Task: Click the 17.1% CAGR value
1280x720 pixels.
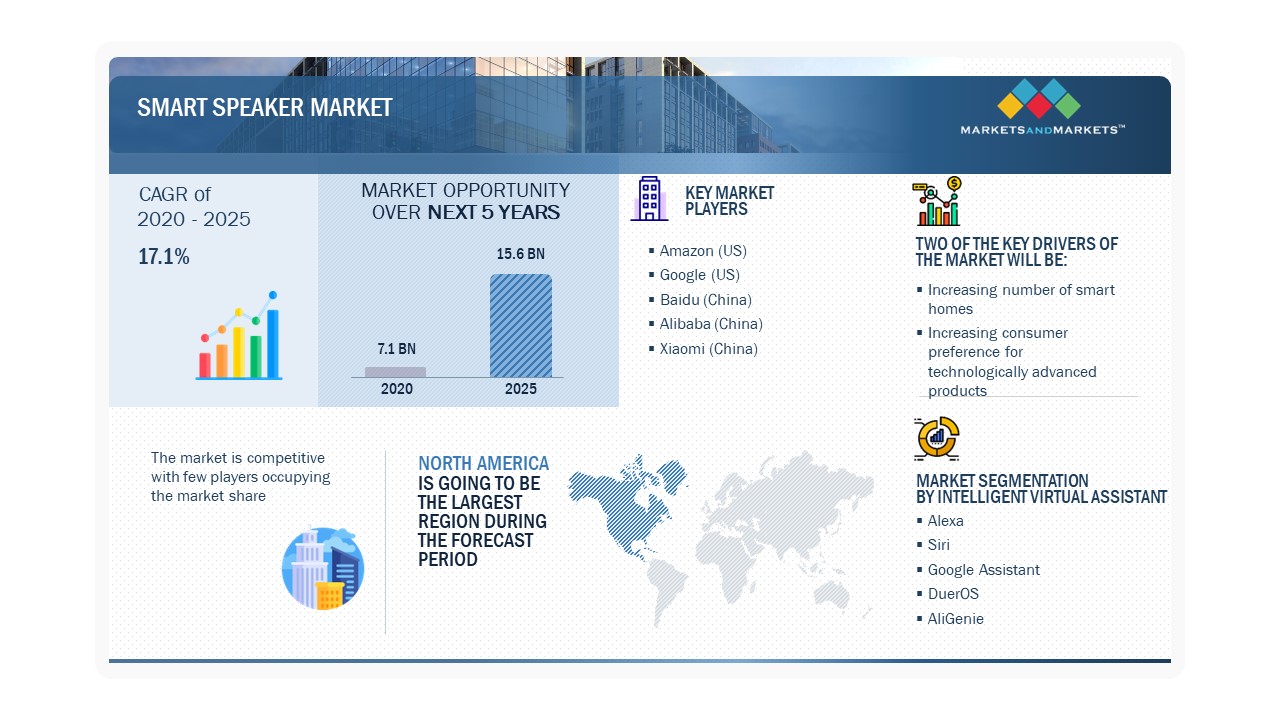Action: point(164,257)
